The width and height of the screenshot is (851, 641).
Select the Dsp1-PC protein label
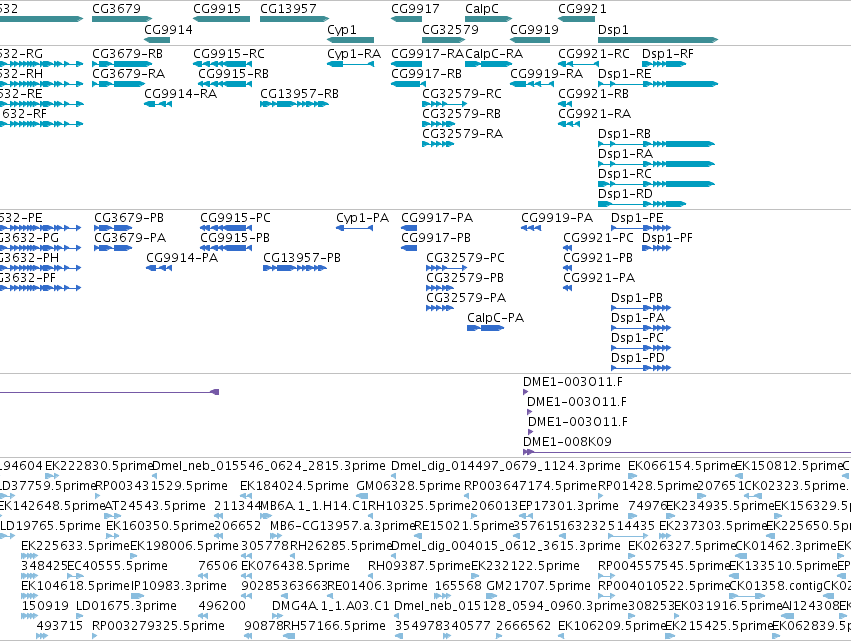pos(637,339)
